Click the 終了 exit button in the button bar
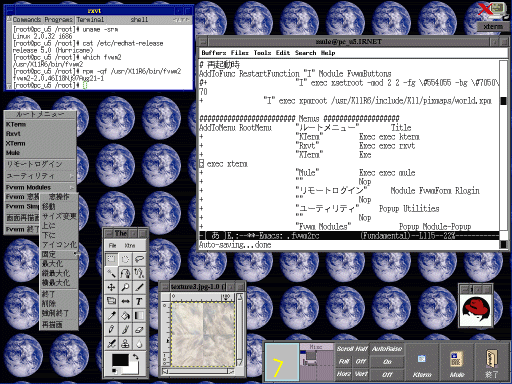This screenshot has height=384, width=512. click(492, 362)
